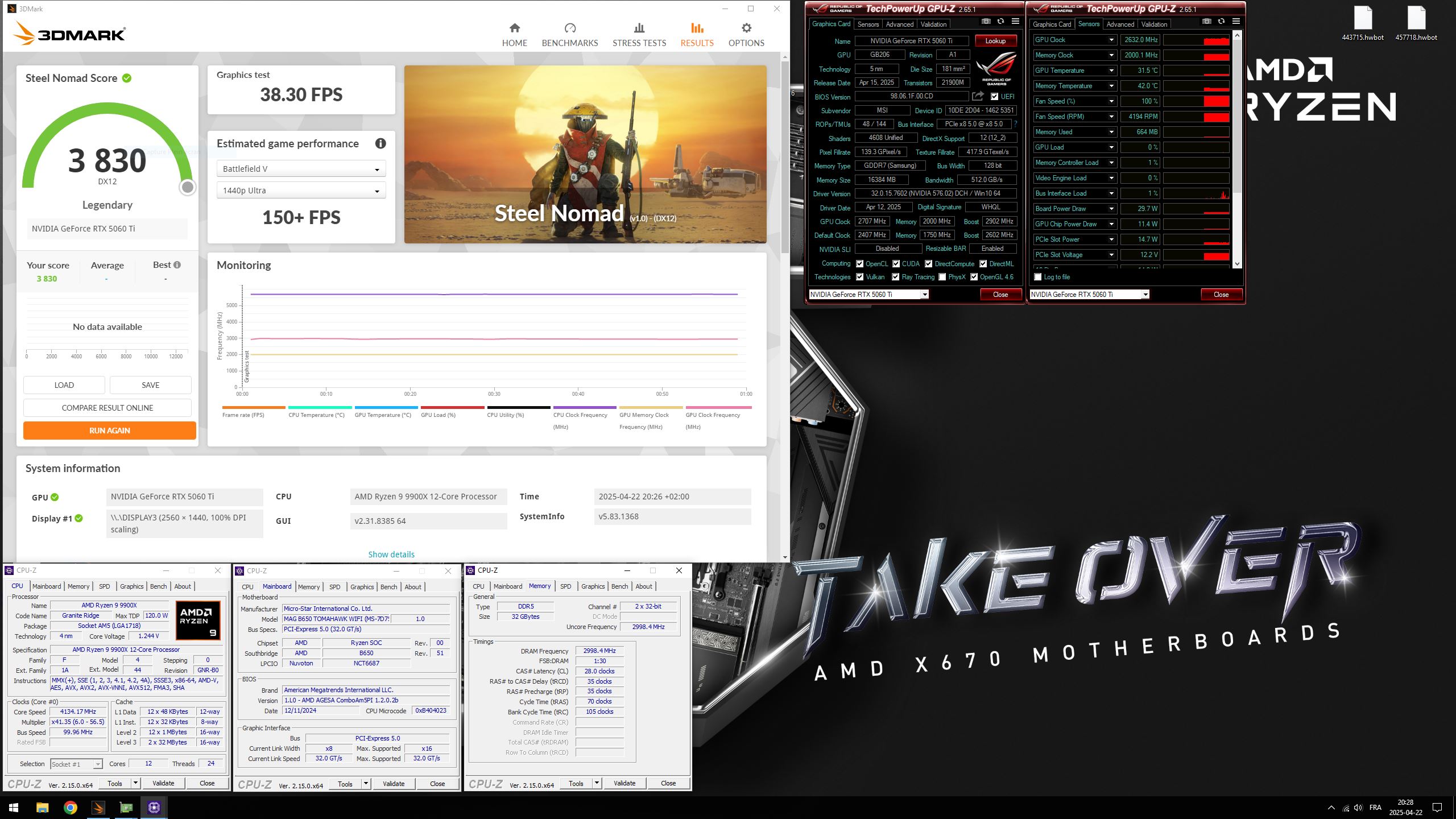Click the Show details link
The height and width of the screenshot is (819, 1456).
pos(391,554)
